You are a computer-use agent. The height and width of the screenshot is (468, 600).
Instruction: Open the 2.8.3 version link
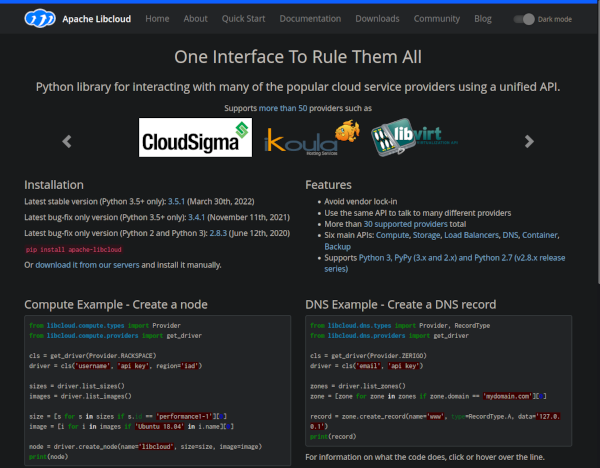point(218,233)
